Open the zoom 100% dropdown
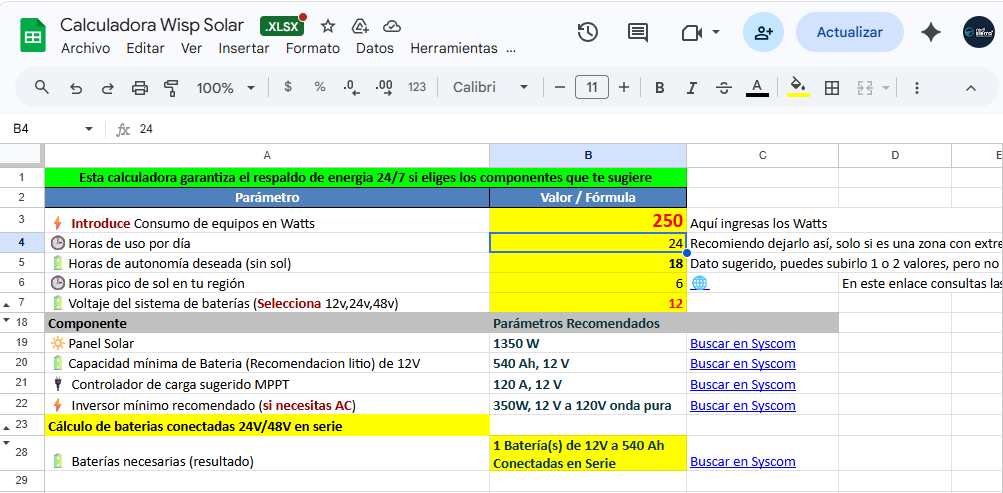Viewport: 1003px width, 493px height. 225,88
